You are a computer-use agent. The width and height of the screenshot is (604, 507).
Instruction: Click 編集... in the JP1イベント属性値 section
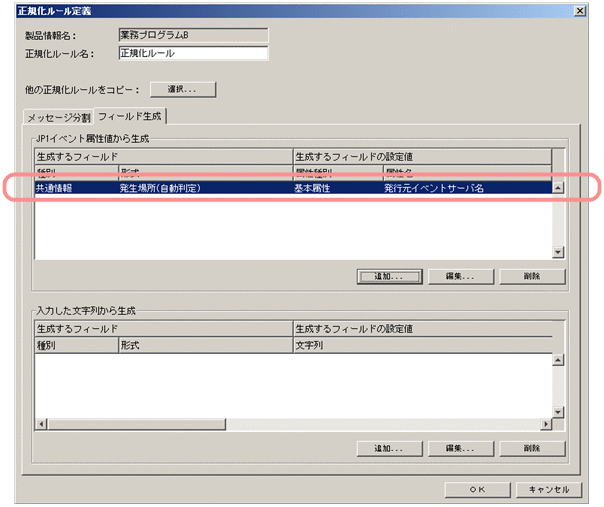(461, 277)
